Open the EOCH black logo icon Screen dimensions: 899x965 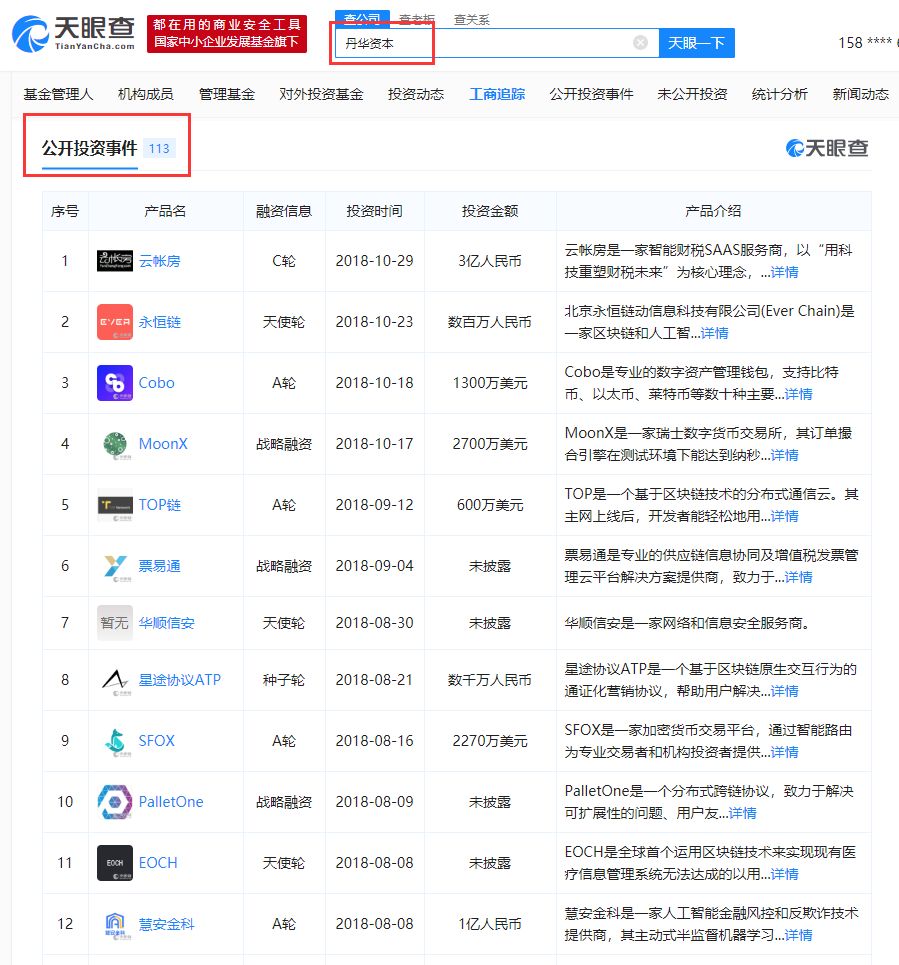pyautogui.click(x=114, y=862)
